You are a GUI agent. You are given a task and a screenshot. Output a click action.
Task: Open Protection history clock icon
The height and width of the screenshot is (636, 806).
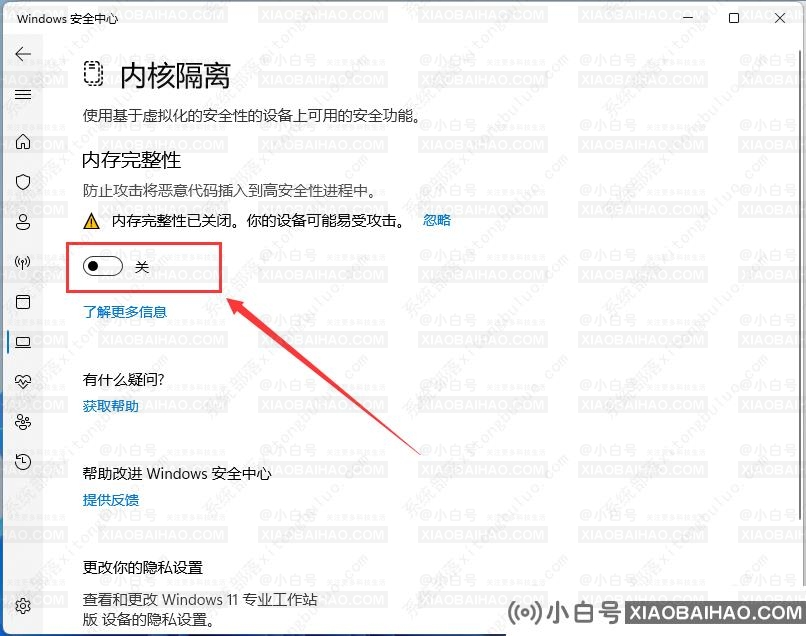pyautogui.click(x=23, y=462)
